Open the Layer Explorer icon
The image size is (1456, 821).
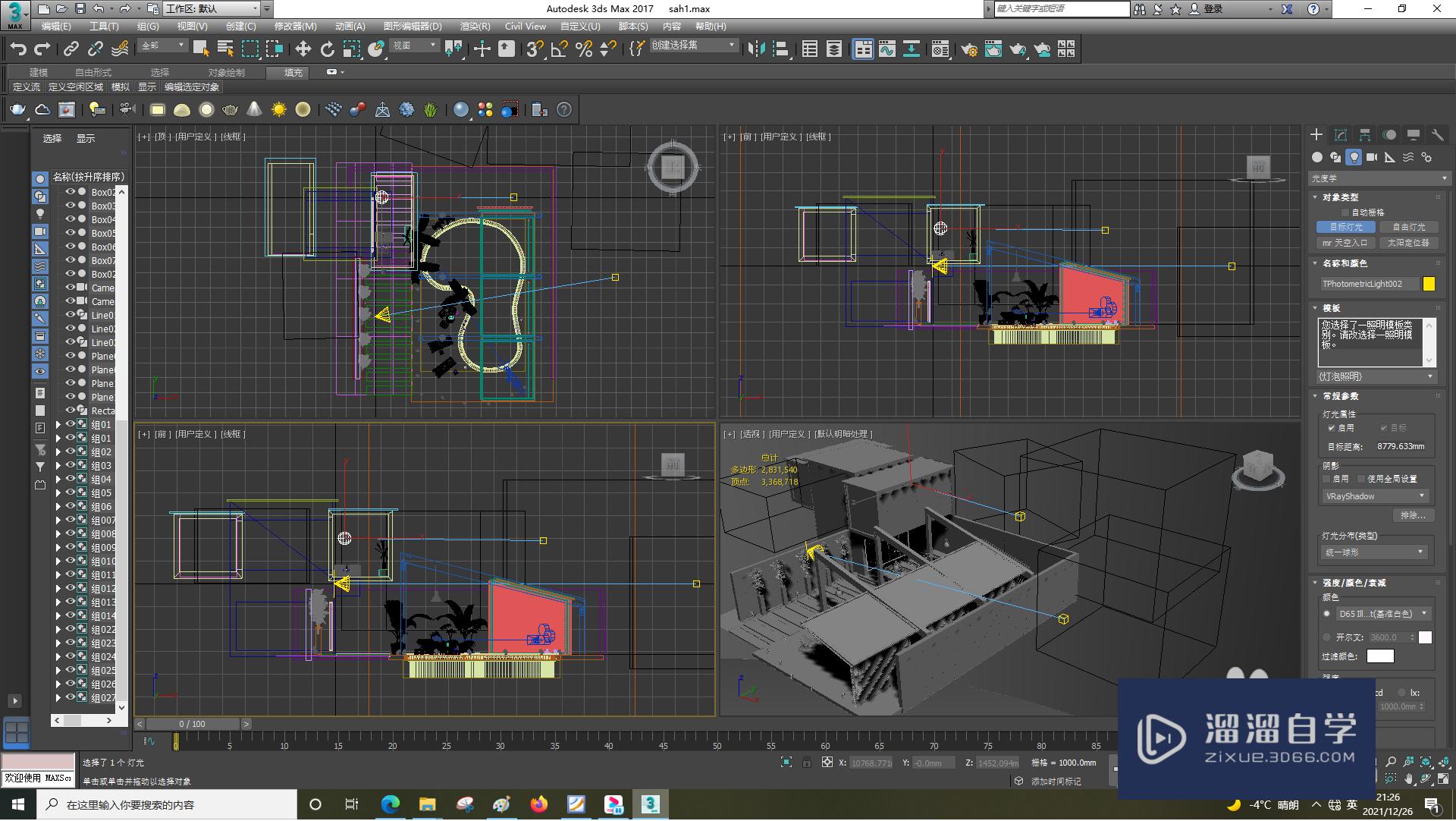point(834,49)
